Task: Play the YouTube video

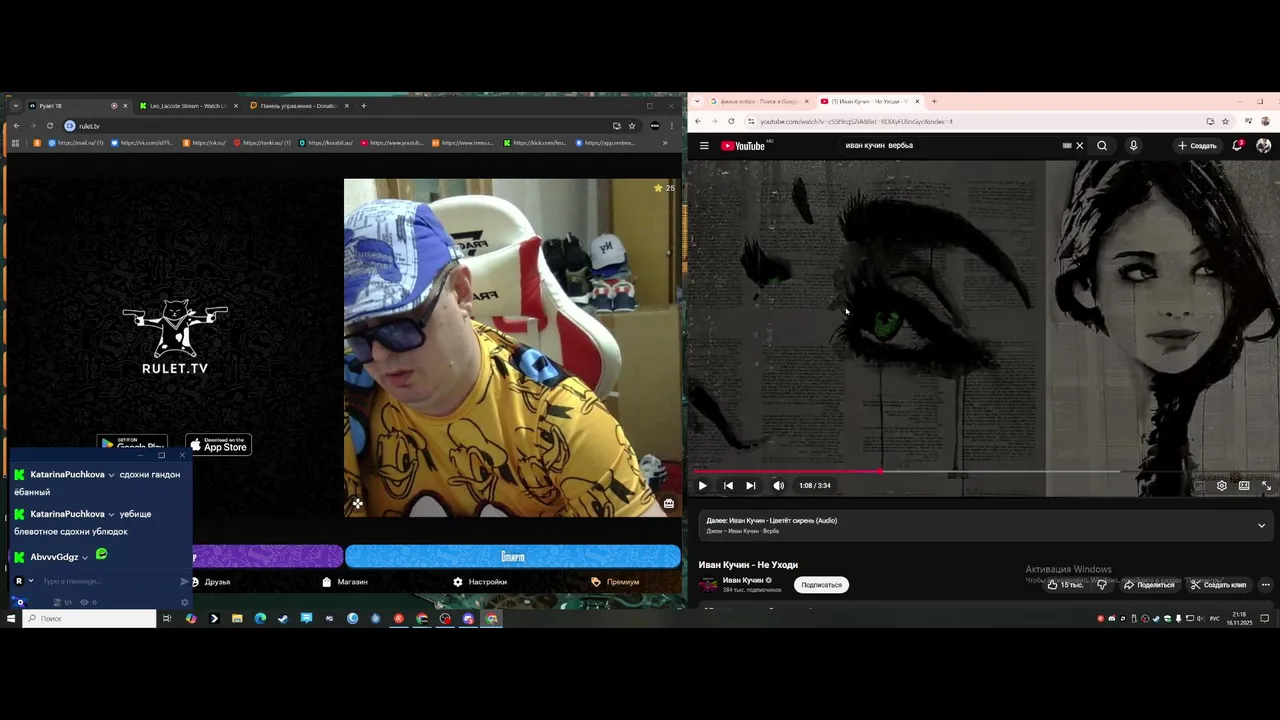Action: tap(702, 486)
